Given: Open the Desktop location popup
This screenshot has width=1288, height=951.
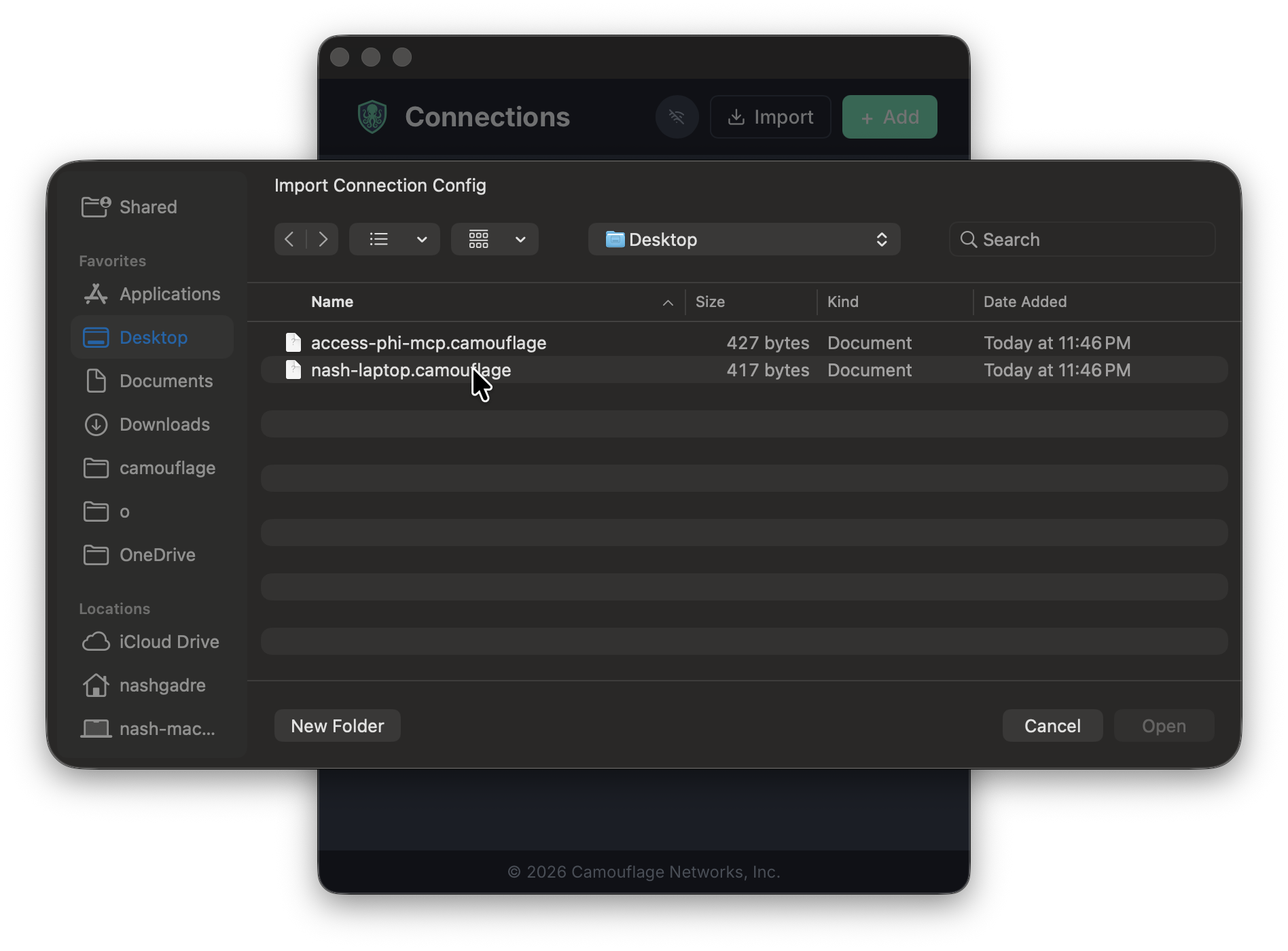Looking at the screenshot, I should click(744, 239).
